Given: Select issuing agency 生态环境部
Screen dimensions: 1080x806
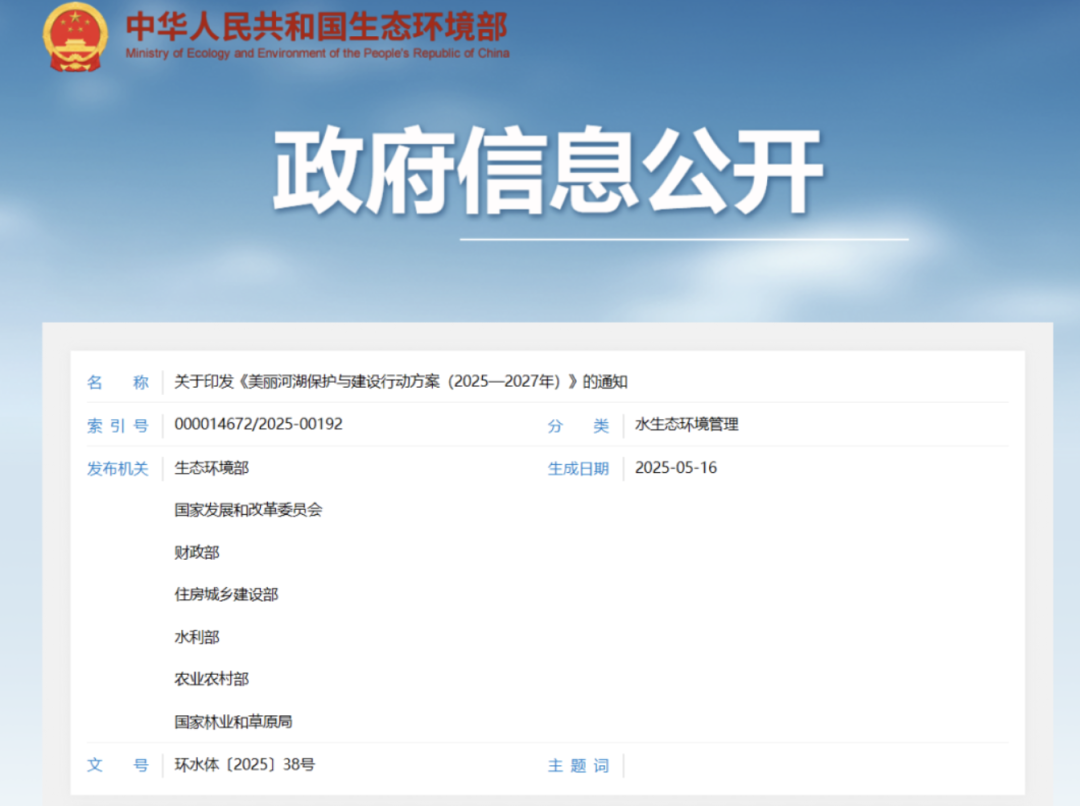Looking at the screenshot, I should pos(211,468).
